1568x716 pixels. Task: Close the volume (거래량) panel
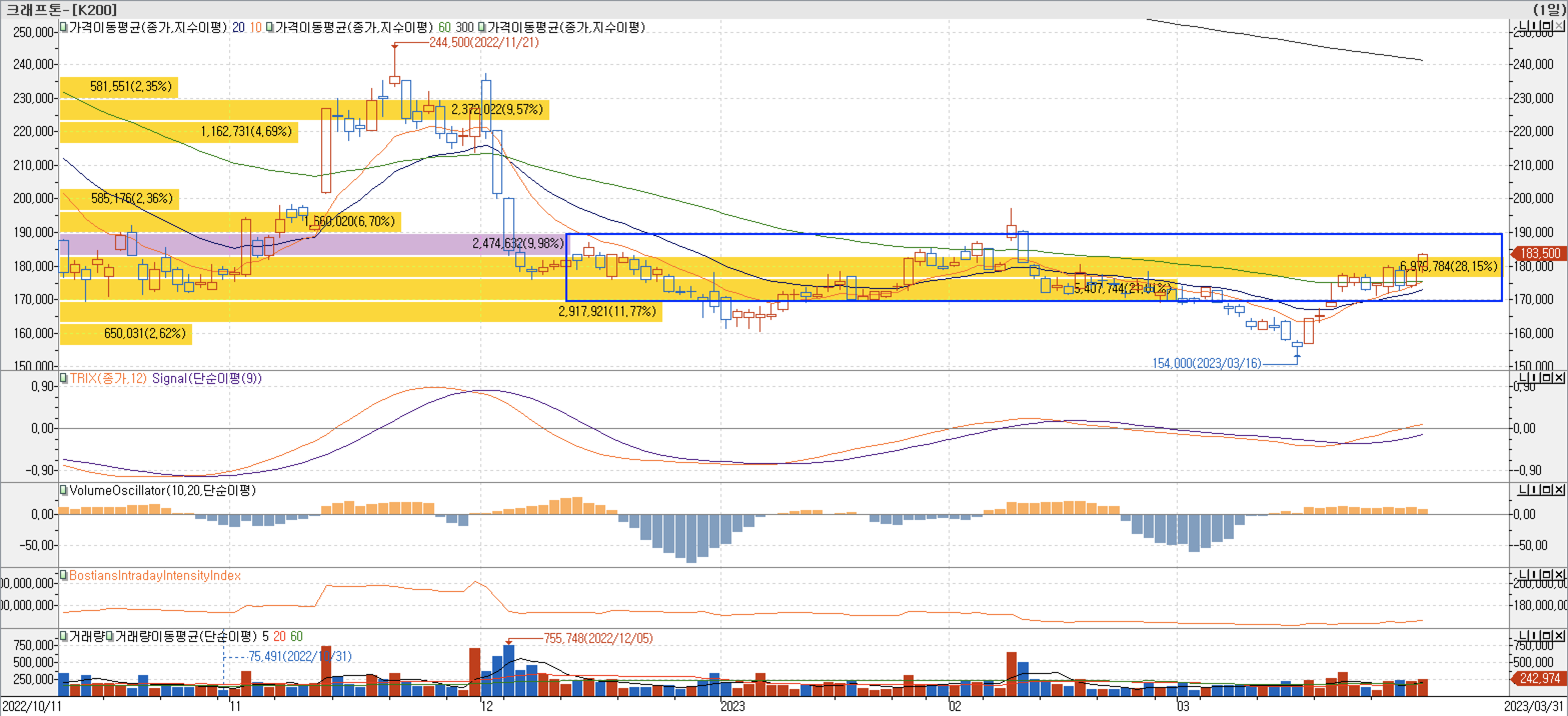(1559, 635)
